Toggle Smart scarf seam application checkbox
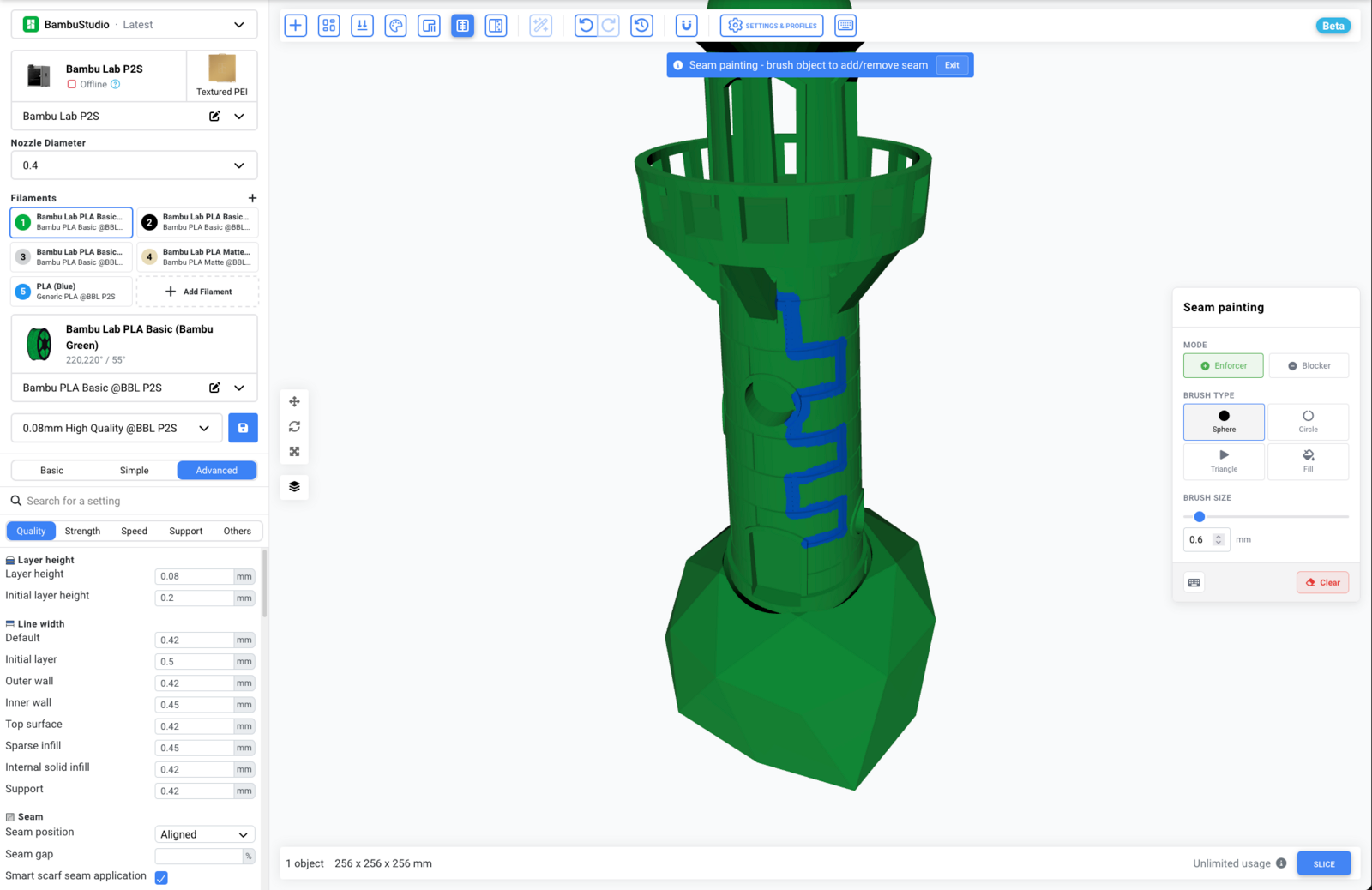Image resolution: width=1372 pixels, height=890 pixels. click(x=161, y=878)
